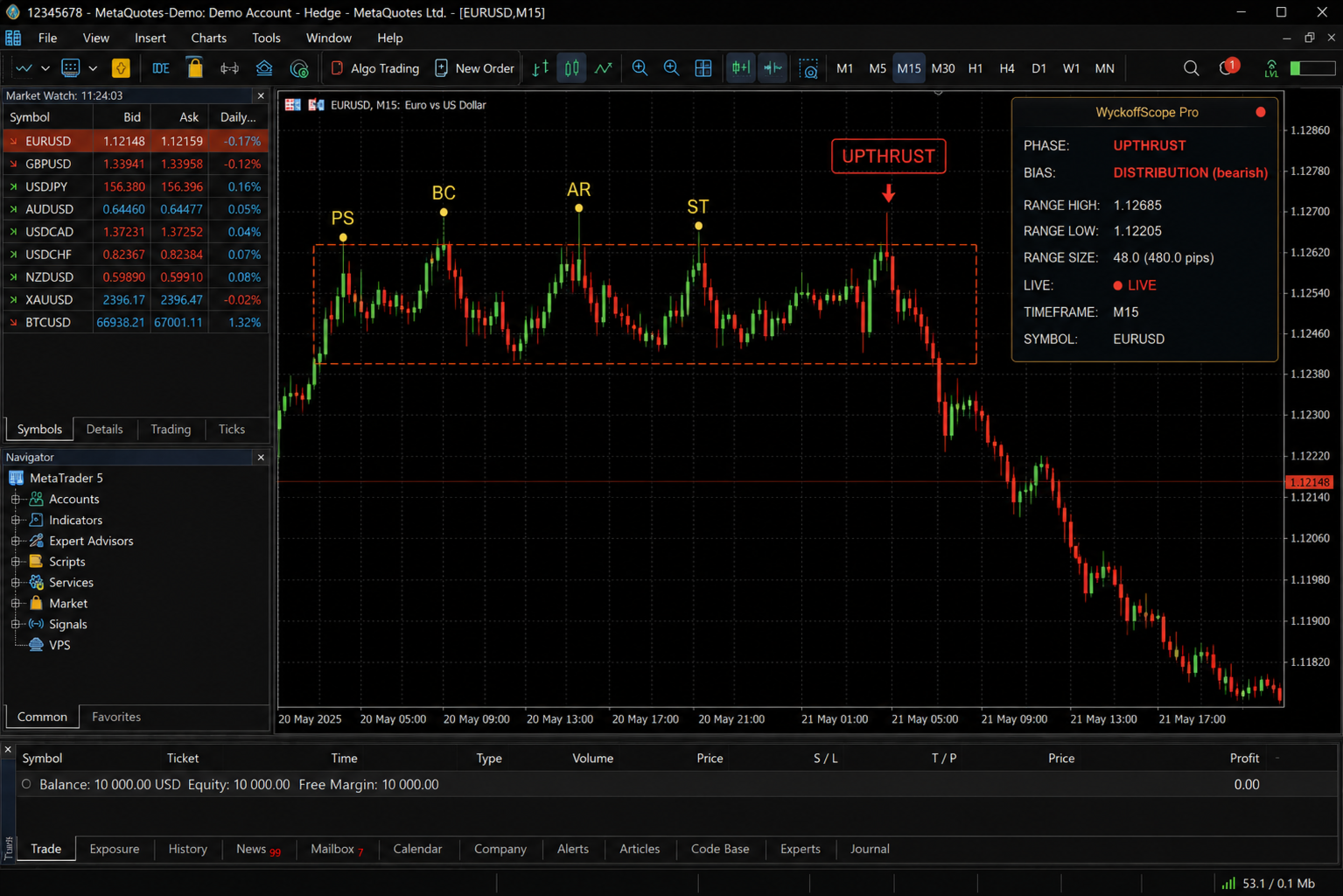Viewport: 1343px width, 896px height.
Task: Click the chart screenshot/objects icon
Action: click(x=809, y=68)
